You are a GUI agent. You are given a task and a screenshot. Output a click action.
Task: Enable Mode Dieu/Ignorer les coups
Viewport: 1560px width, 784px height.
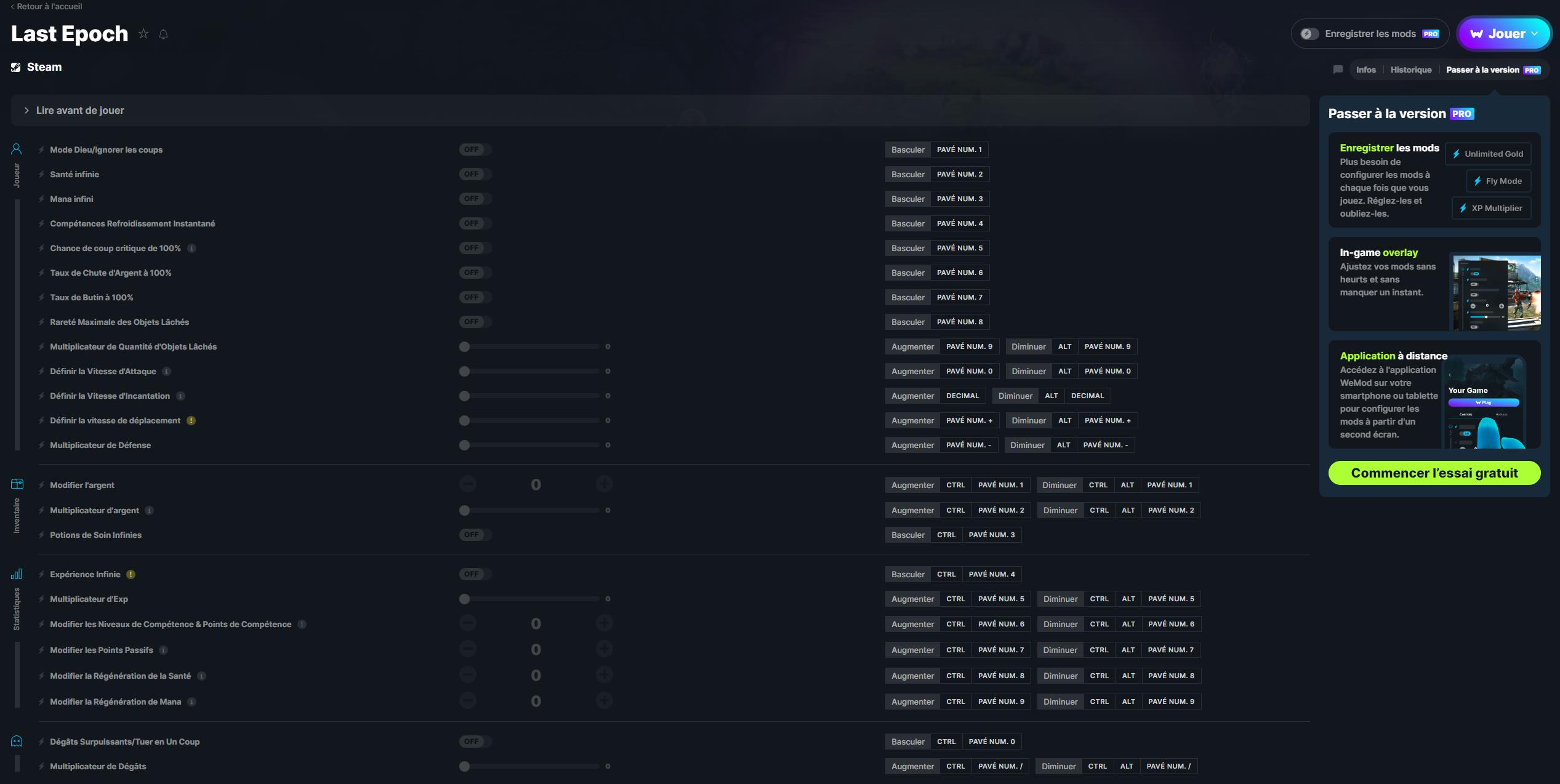(x=474, y=150)
